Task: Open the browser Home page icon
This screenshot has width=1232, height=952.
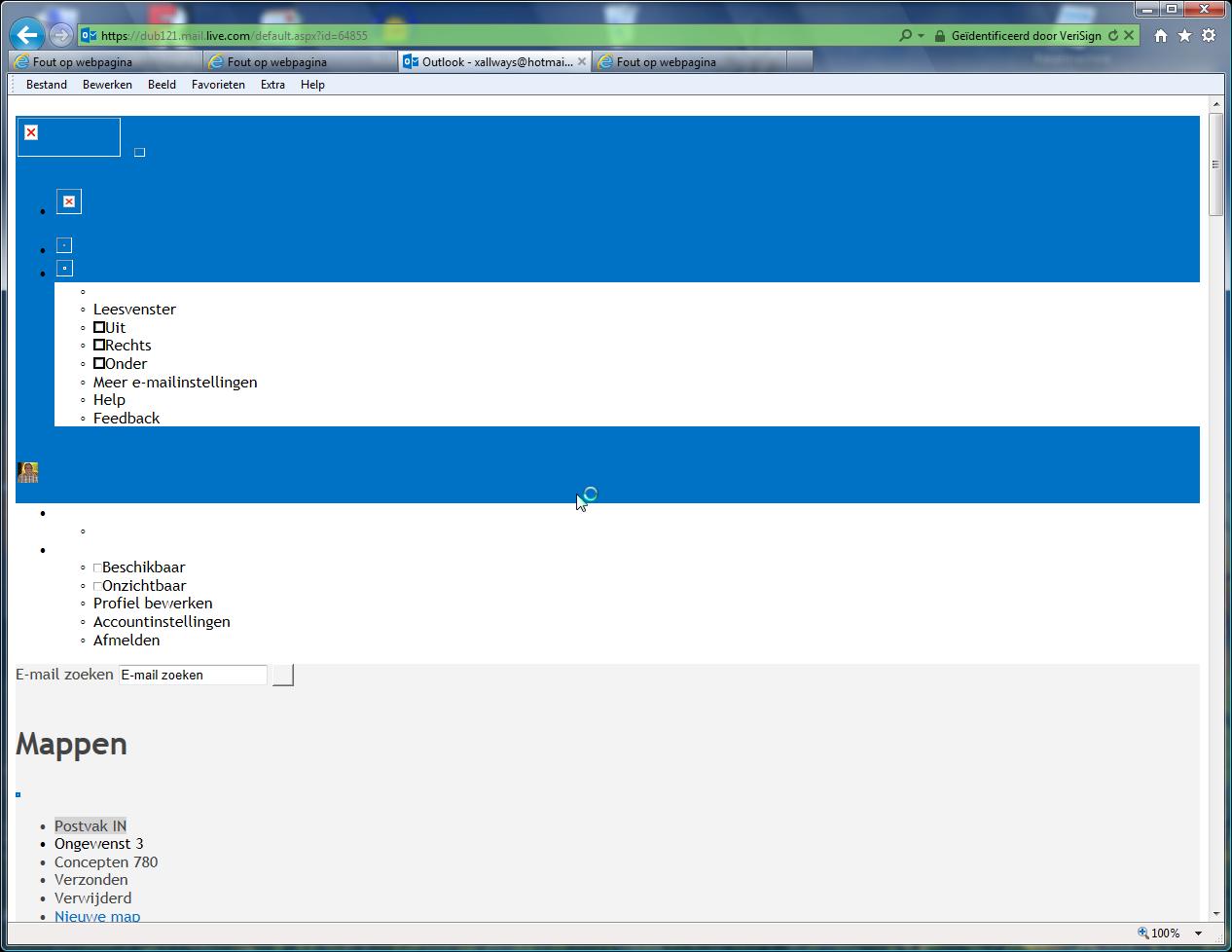Action: coord(1160,35)
